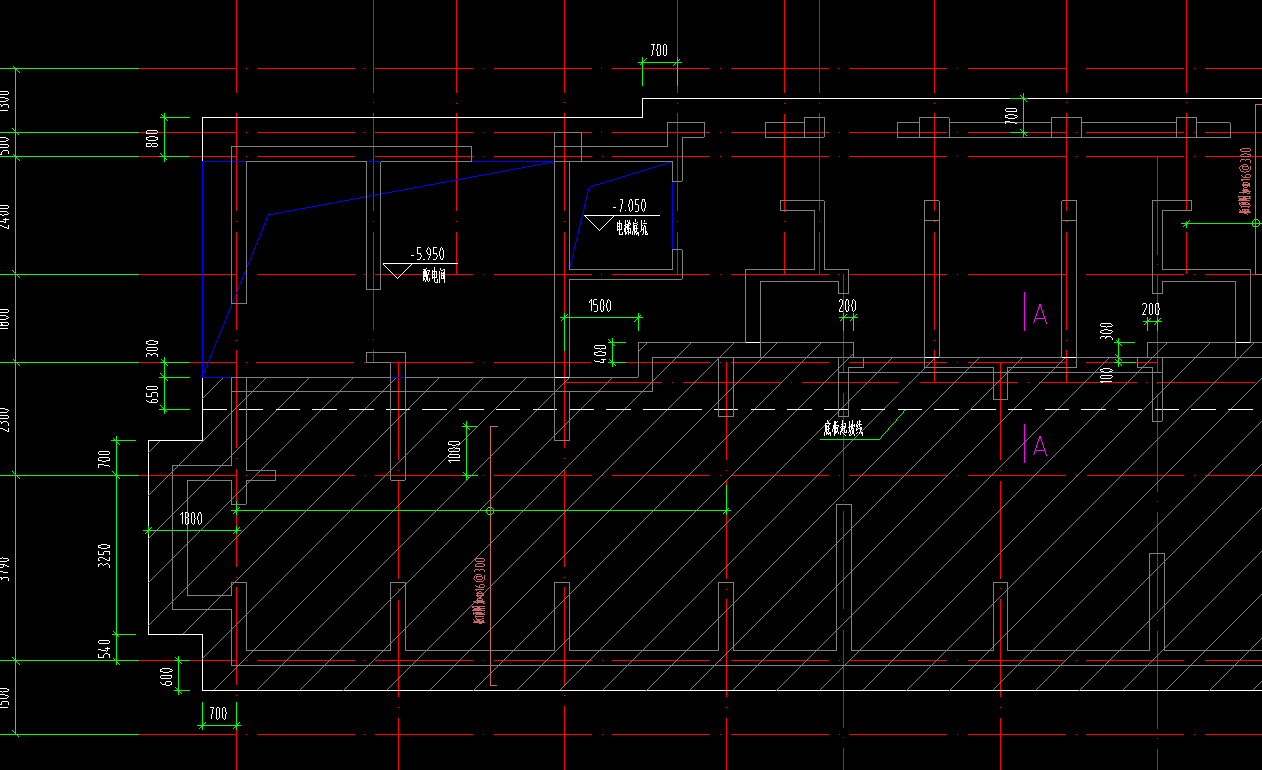The height and width of the screenshot is (770, 1262).
Task: Select the red @300 rebar note near 1080
Action: tap(480, 591)
